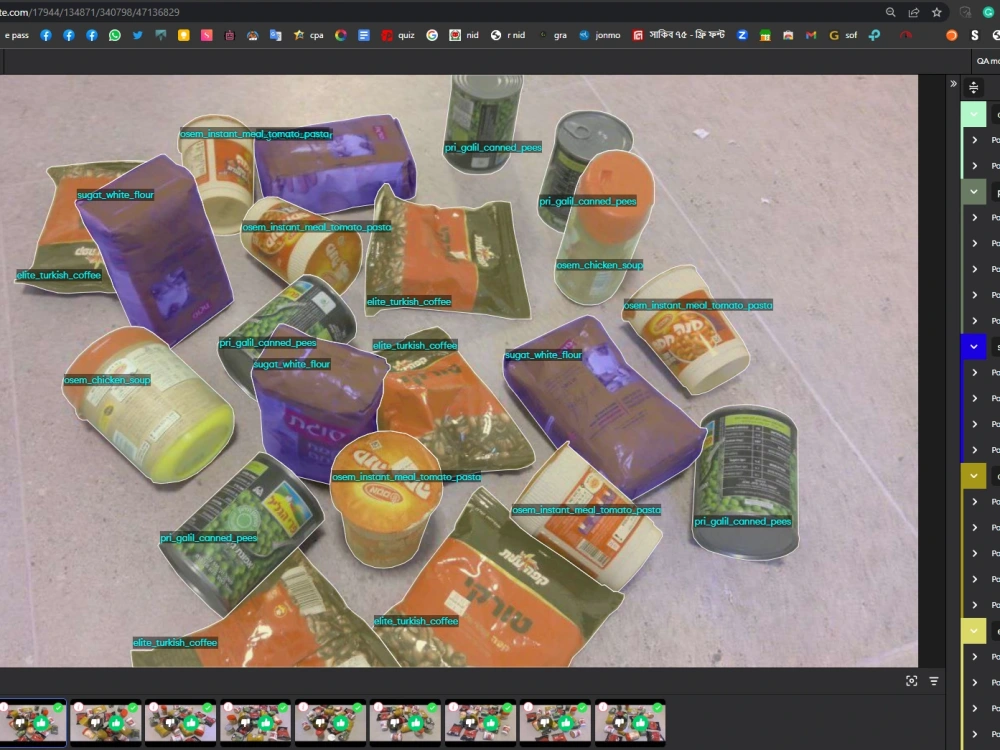Collapse the blue highlighted annotation group
The image size is (1000, 750).
pos(974,347)
